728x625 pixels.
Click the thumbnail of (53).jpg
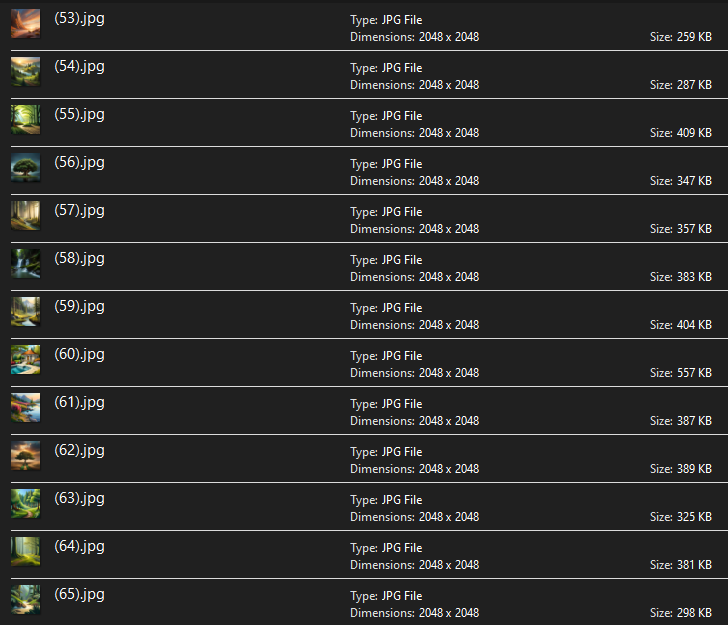coord(25,23)
